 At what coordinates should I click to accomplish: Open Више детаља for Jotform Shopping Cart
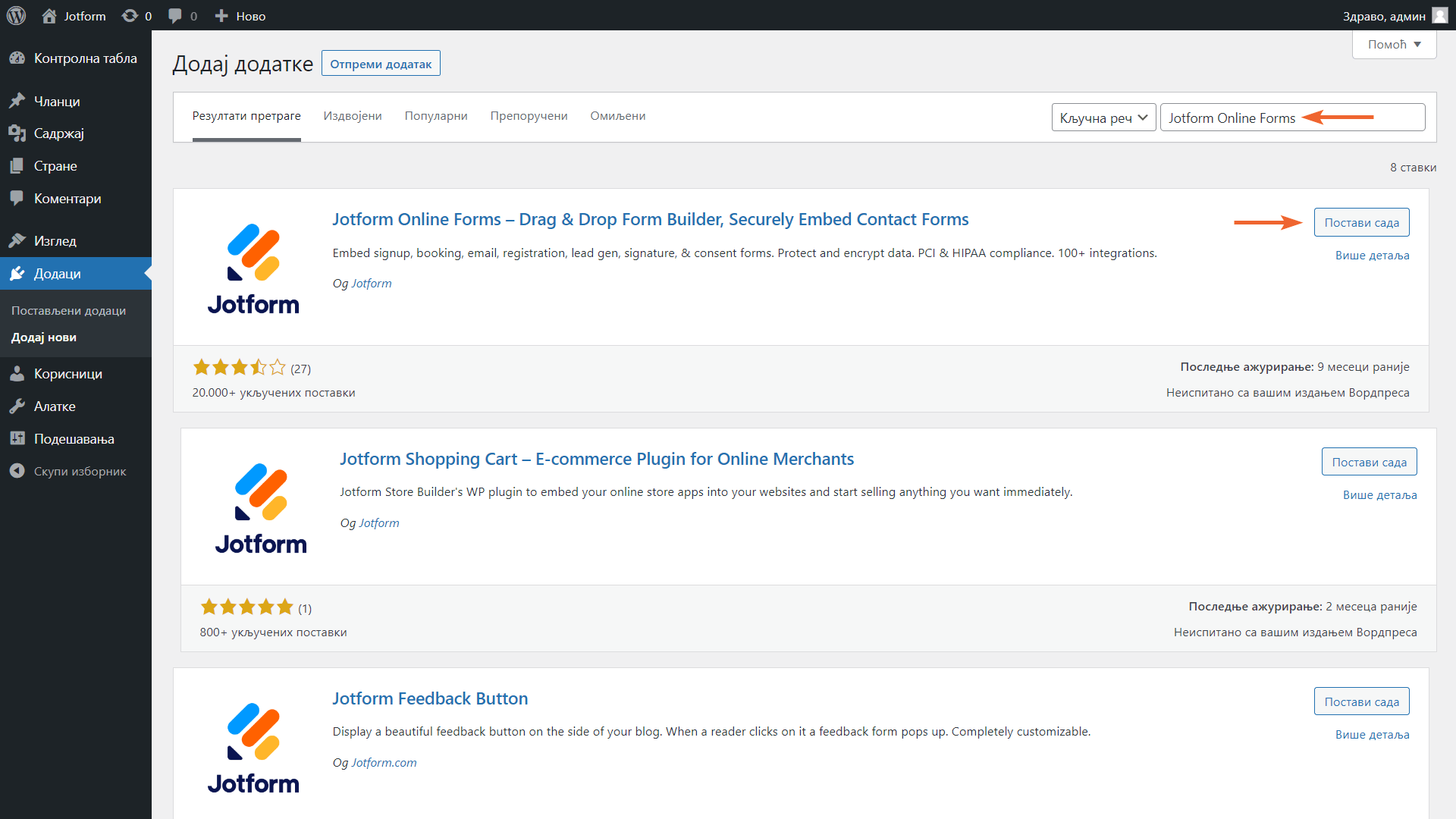pos(1379,494)
